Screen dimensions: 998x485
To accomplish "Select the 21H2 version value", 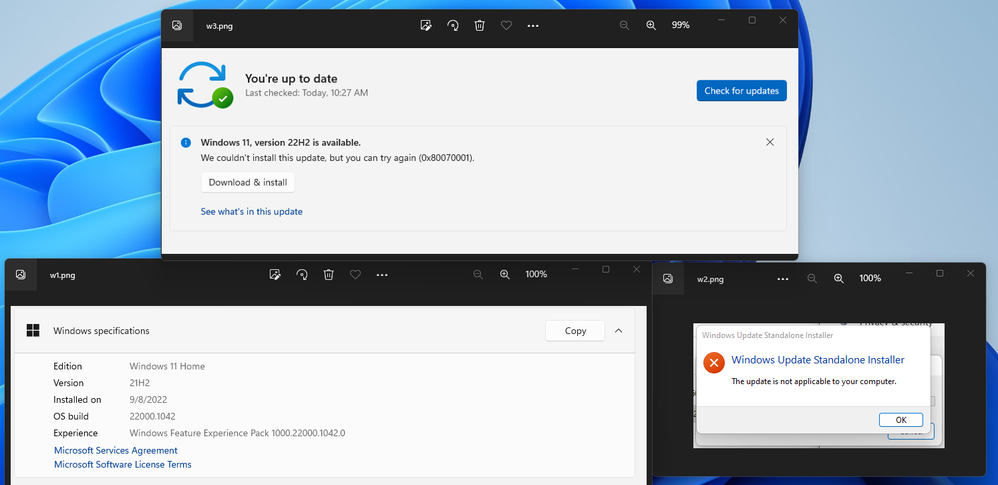I will click(139, 383).
